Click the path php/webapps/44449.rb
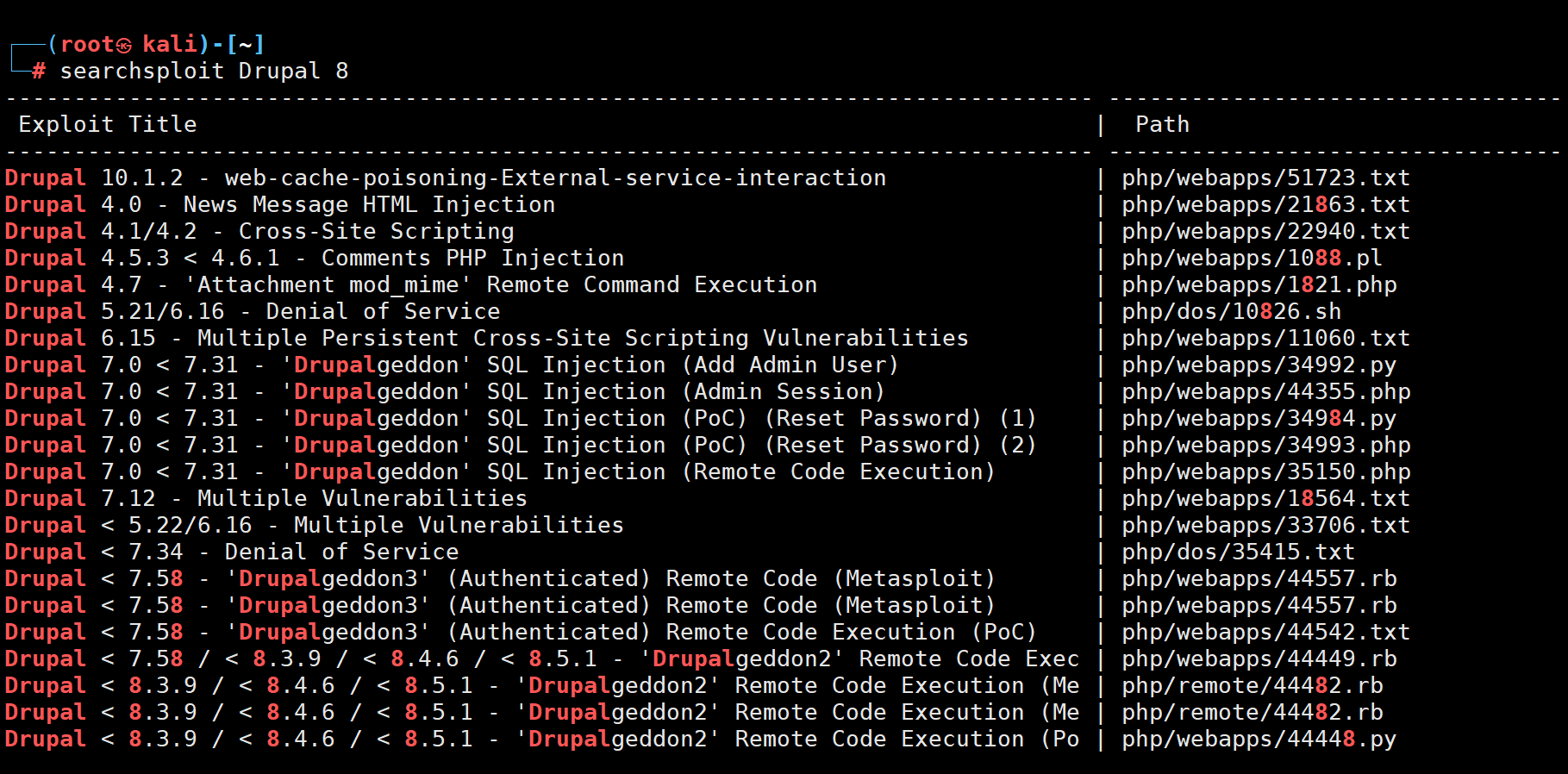This screenshot has height=774, width=1568. tap(1259, 659)
